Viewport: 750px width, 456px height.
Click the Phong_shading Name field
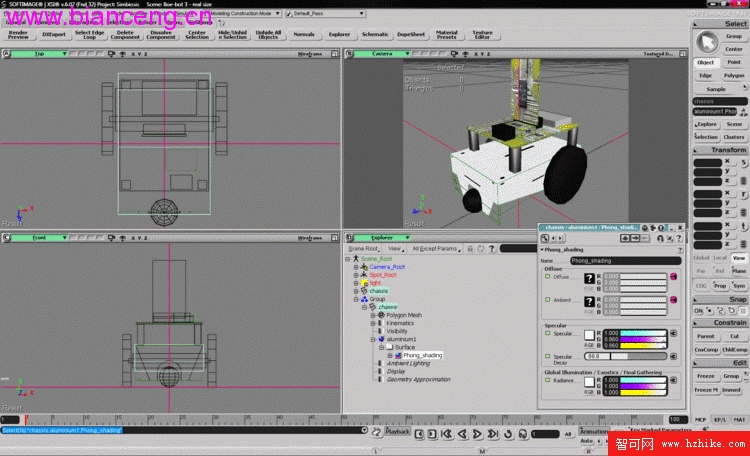[625, 261]
